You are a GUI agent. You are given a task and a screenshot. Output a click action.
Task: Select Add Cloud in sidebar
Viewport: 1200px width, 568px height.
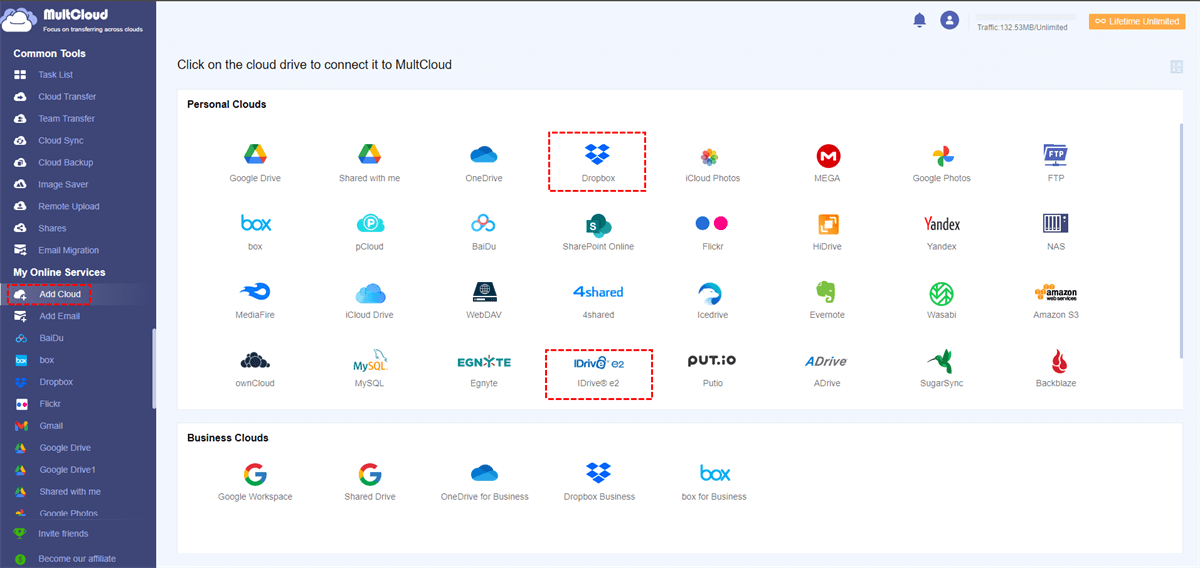[x=60, y=294]
